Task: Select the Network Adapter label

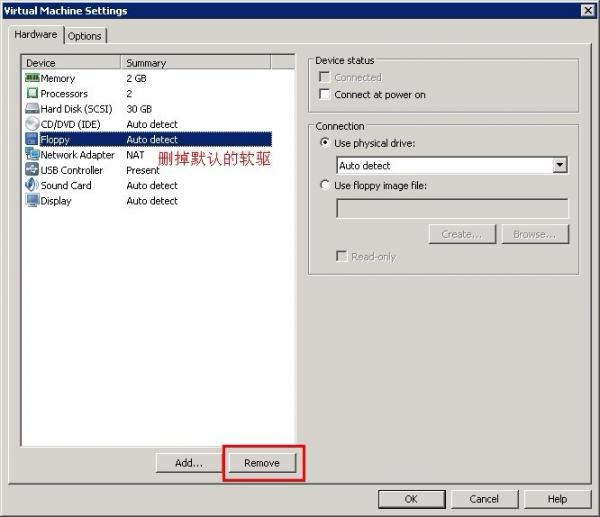Action: point(78,155)
